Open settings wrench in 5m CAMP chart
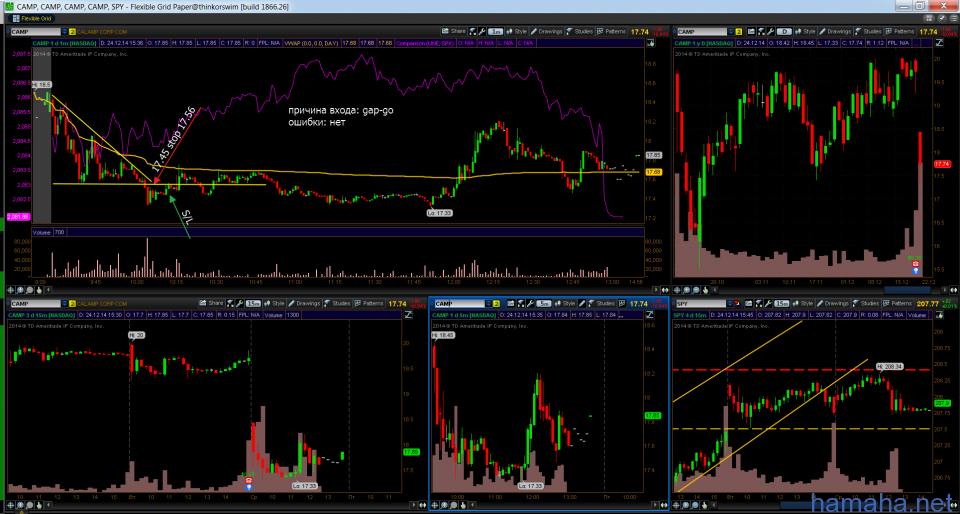This screenshot has height=514, width=960. pyautogui.click(x=530, y=304)
